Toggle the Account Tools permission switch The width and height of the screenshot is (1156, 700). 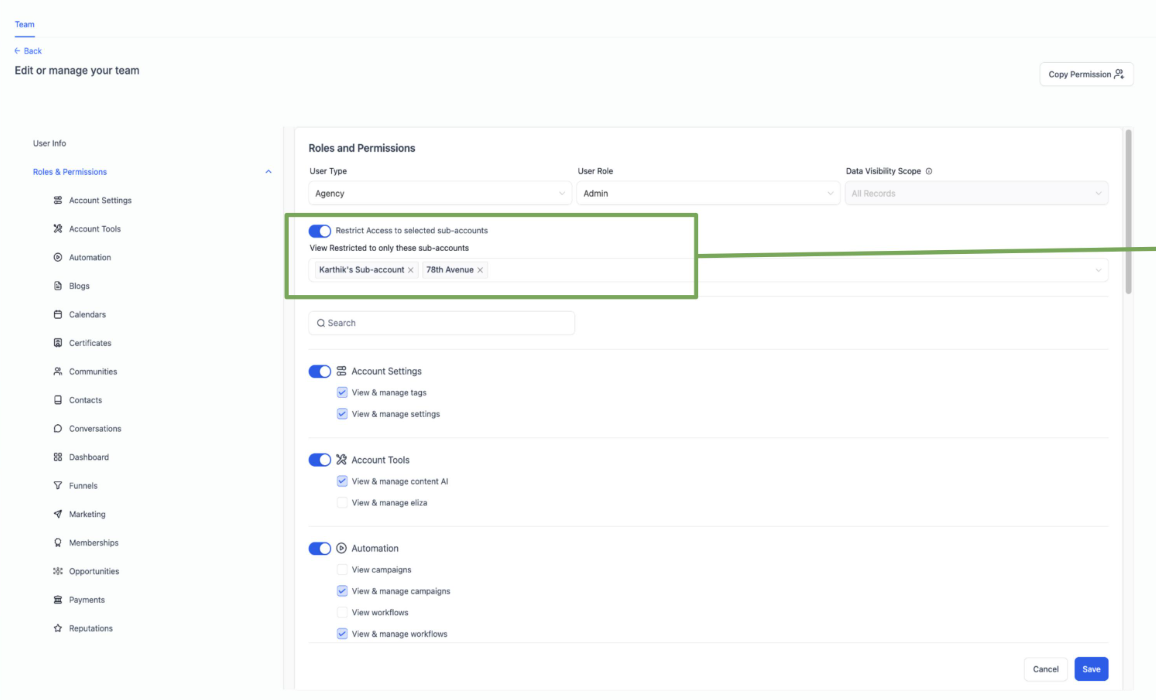(x=319, y=460)
